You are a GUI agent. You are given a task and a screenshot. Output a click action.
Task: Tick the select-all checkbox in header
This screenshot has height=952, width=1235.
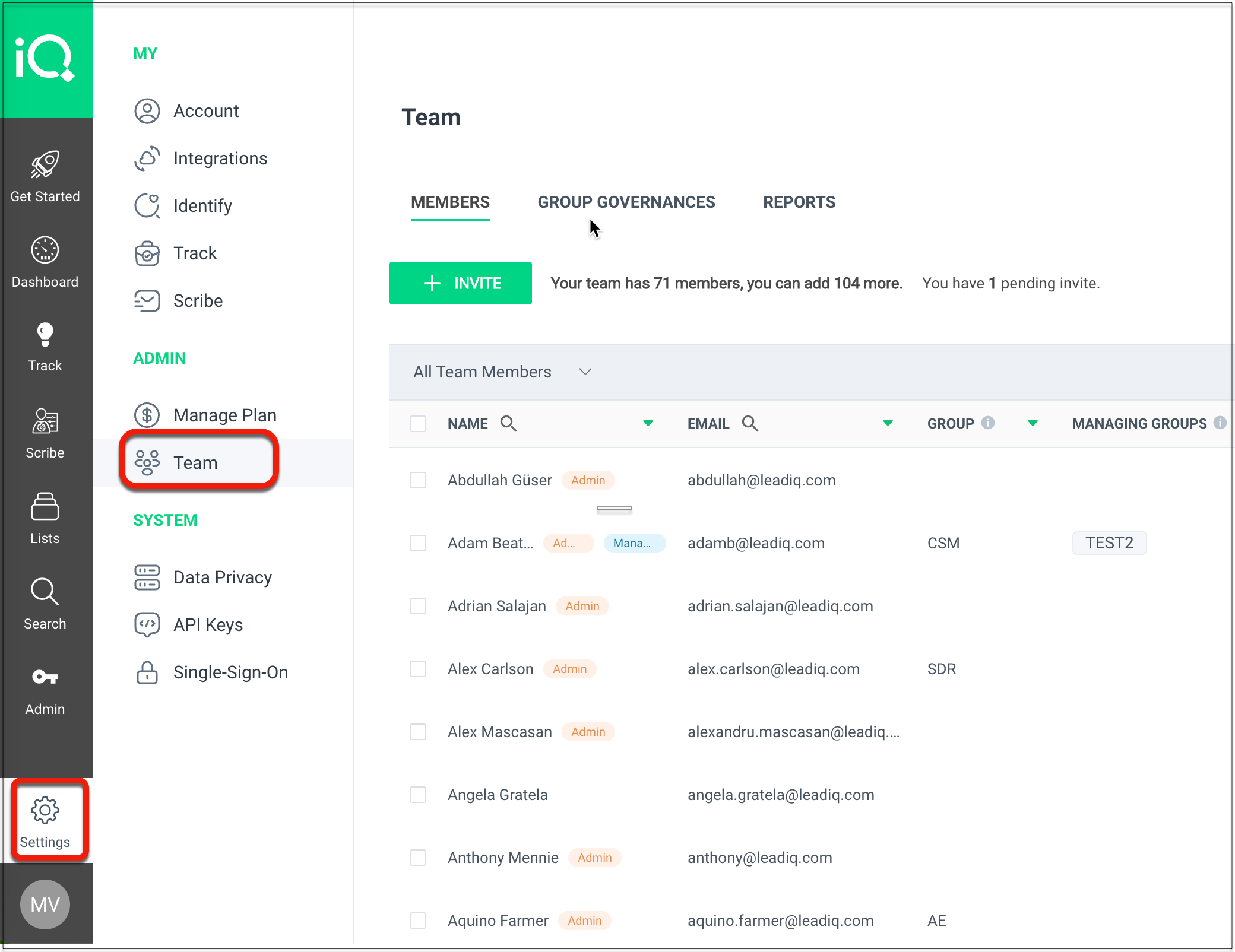coord(418,424)
